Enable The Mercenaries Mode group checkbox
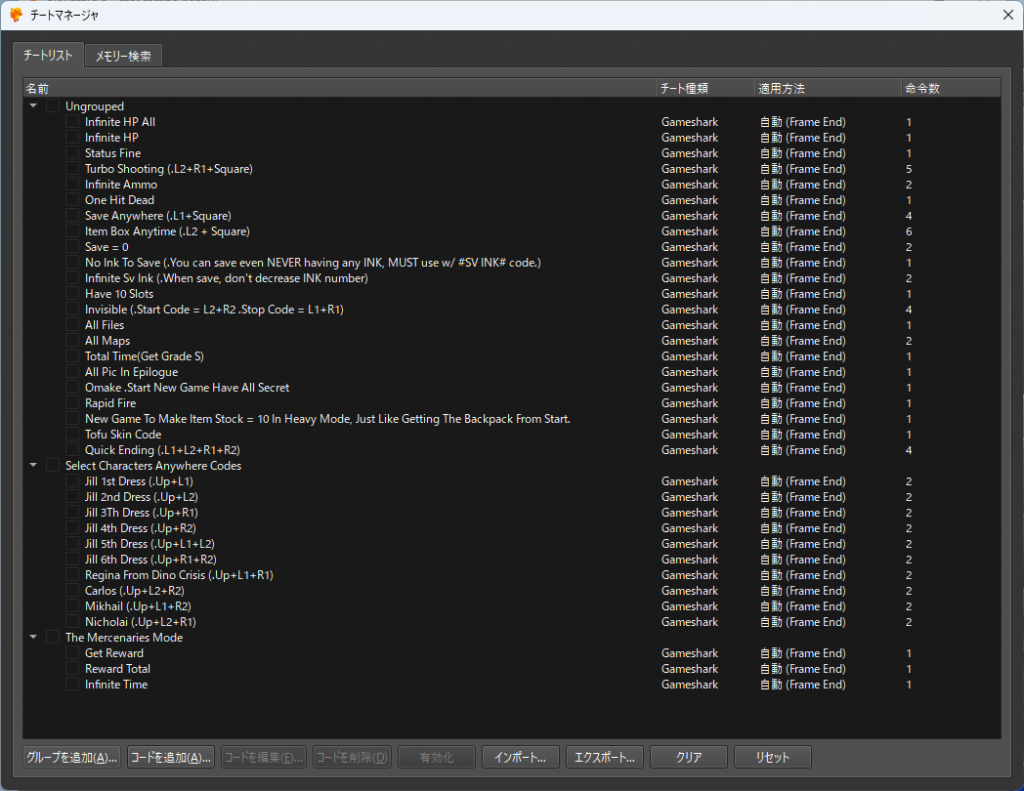Viewport: 1024px width, 791px height. click(x=53, y=638)
